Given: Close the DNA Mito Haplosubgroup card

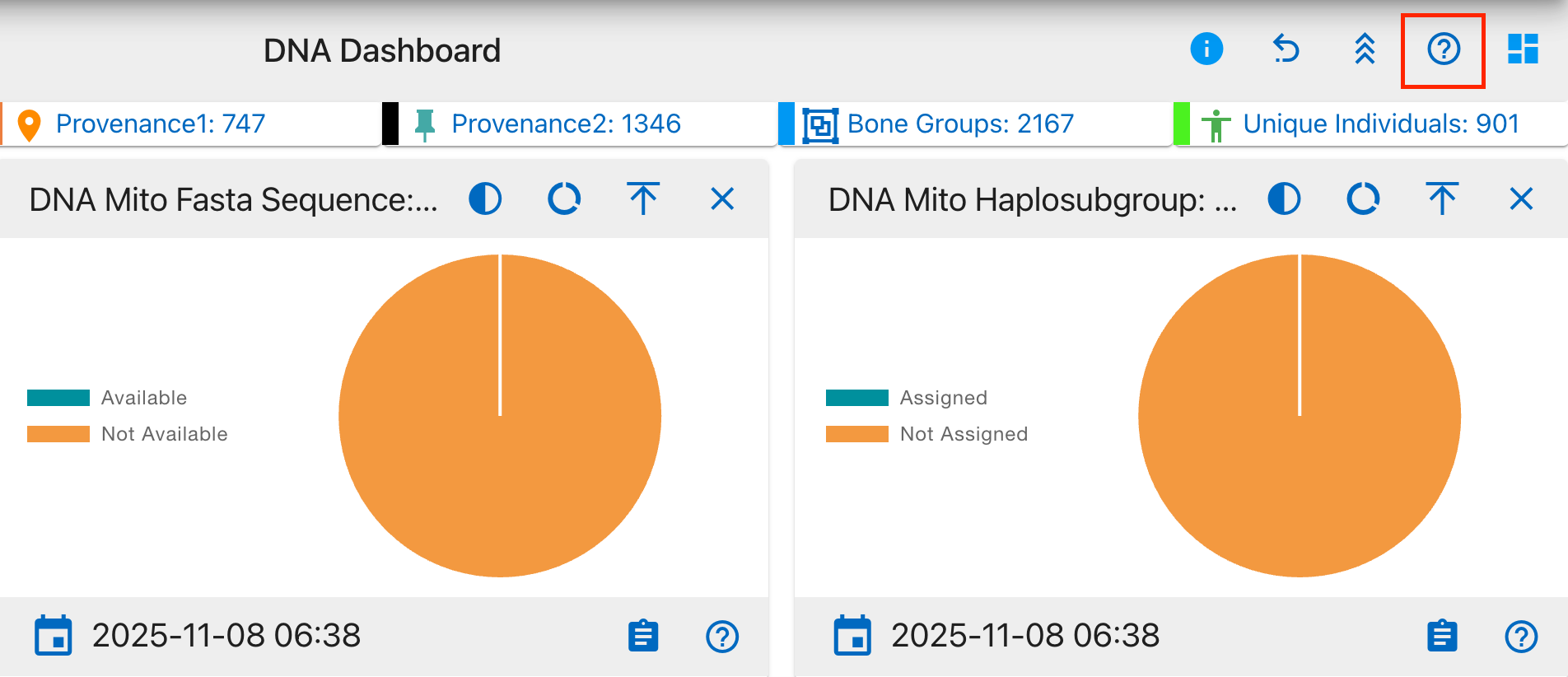Looking at the screenshot, I should (1521, 199).
